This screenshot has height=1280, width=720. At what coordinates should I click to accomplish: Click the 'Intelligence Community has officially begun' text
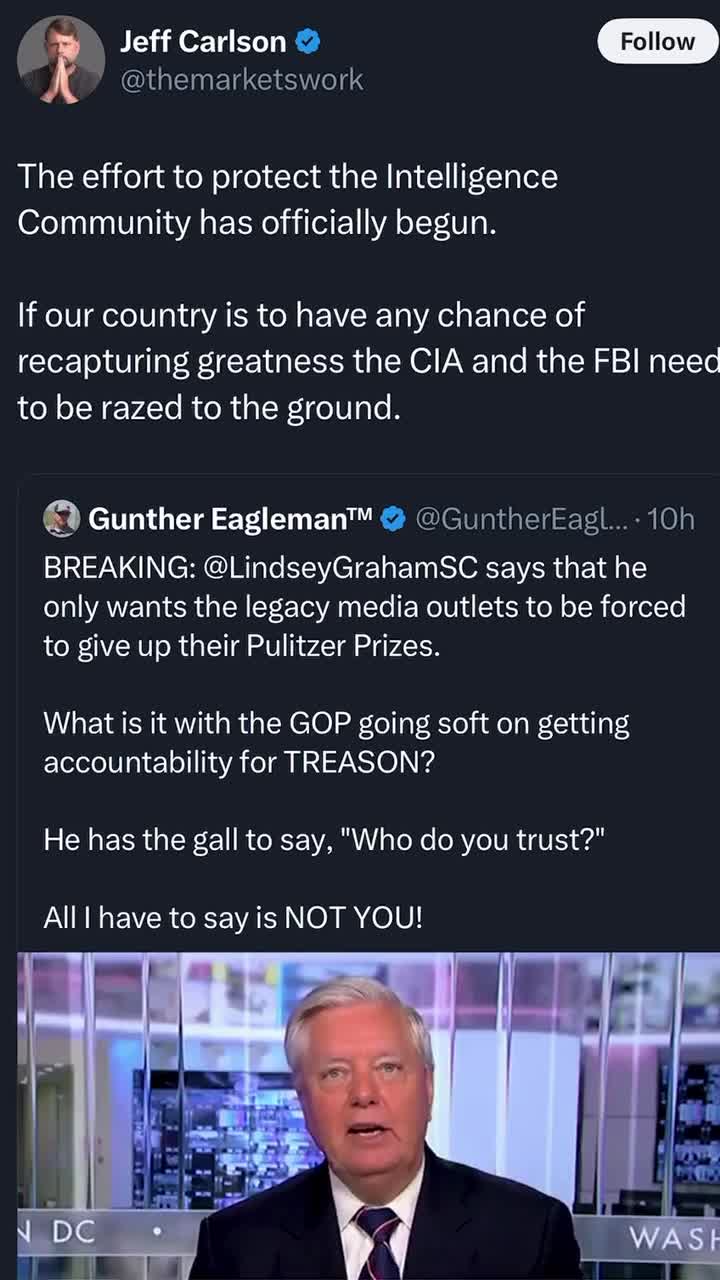coord(287,200)
